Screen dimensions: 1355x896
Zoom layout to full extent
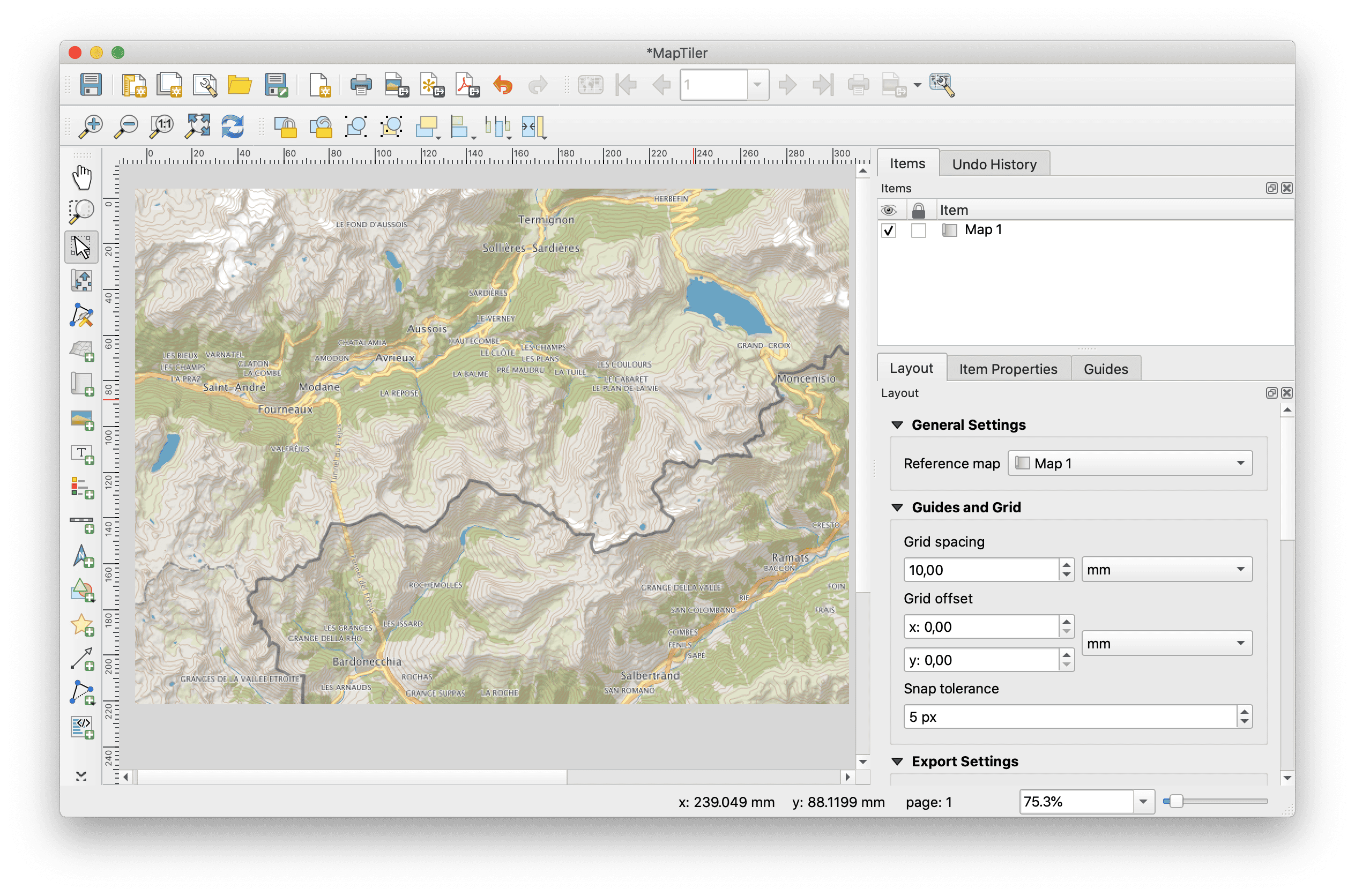(197, 126)
